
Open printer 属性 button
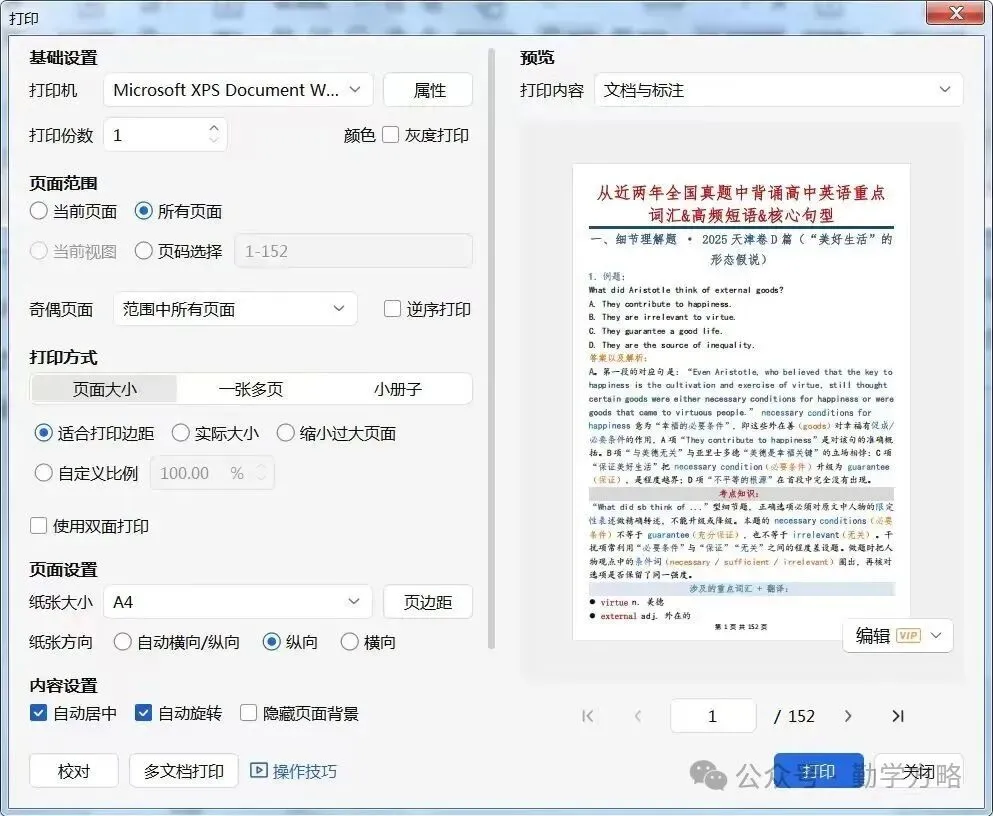(x=428, y=90)
